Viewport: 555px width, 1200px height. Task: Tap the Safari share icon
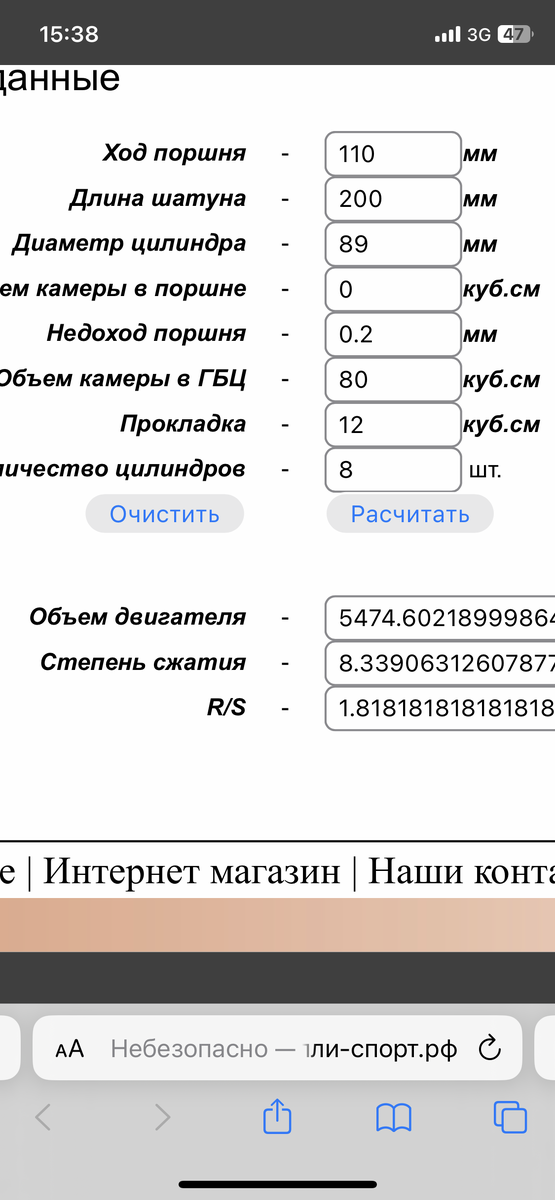277,1116
